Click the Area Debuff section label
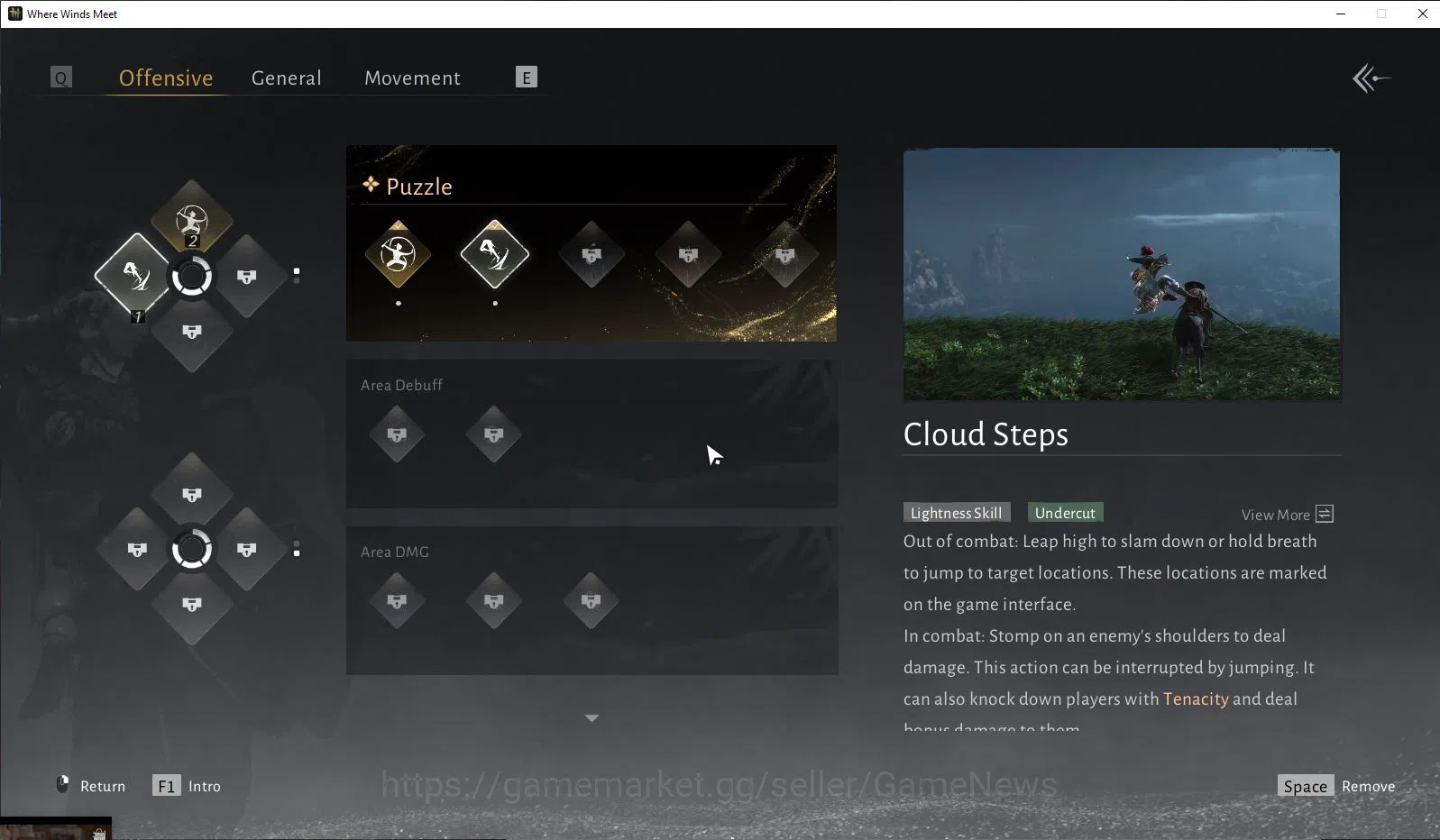Screen dimensions: 1440x840 [x=401, y=385]
